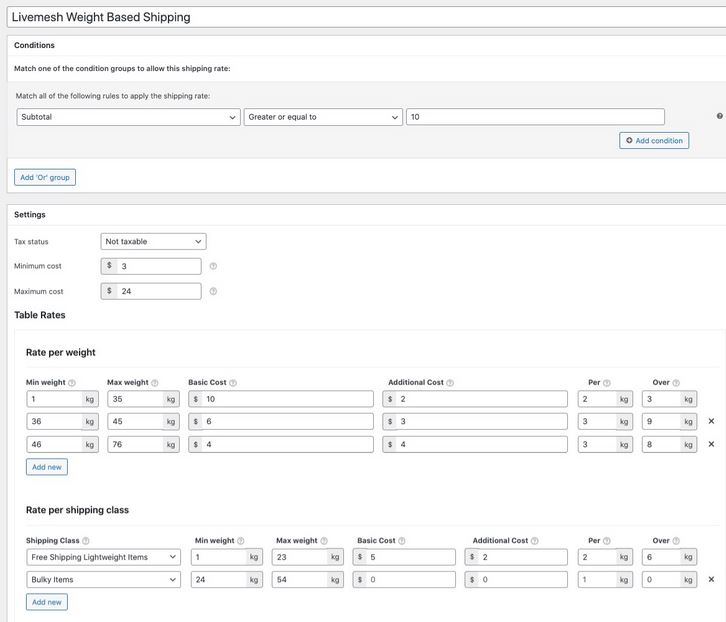Open the Greater or equal to operator dropdown
The image size is (726, 622).
pyautogui.click(x=323, y=117)
